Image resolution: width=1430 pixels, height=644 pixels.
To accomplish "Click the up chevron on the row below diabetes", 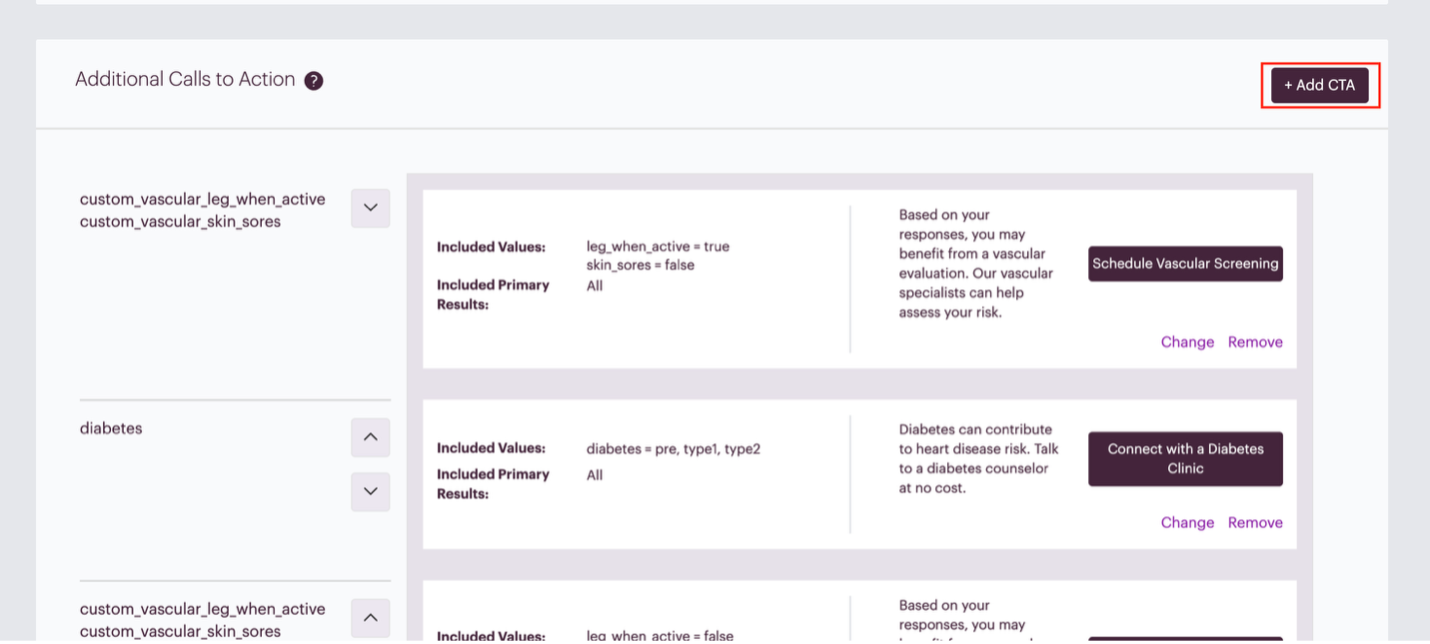I will [x=370, y=617].
